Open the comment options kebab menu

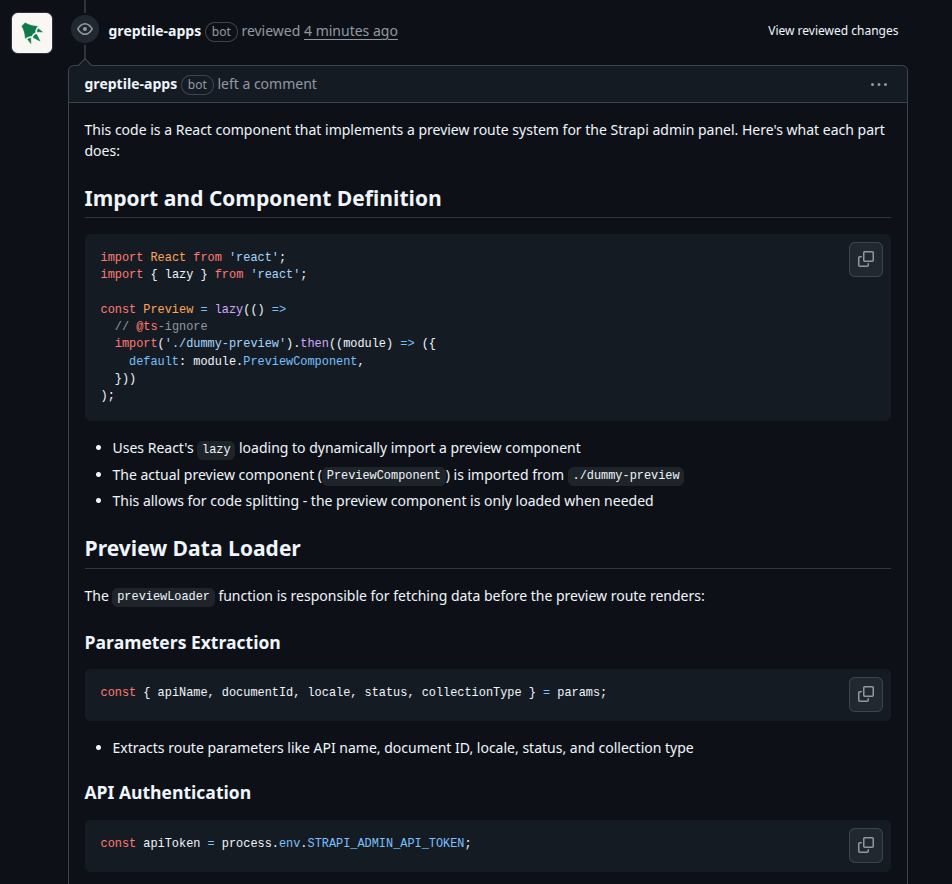point(878,84)
